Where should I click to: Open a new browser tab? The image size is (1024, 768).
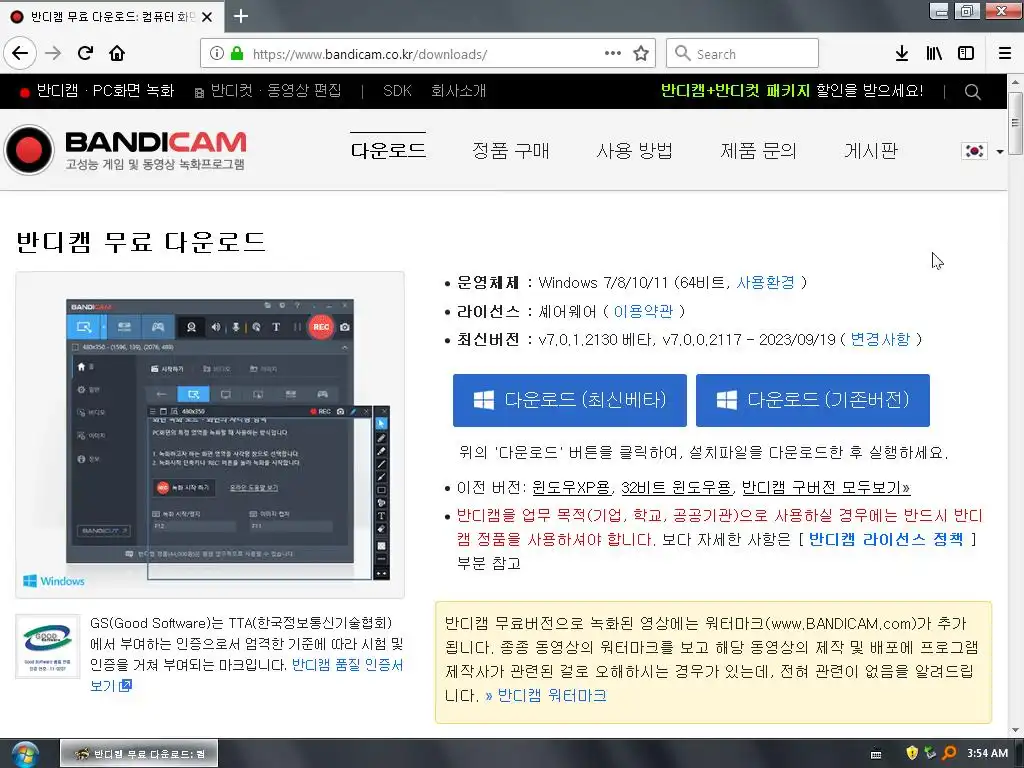[240, 16]
